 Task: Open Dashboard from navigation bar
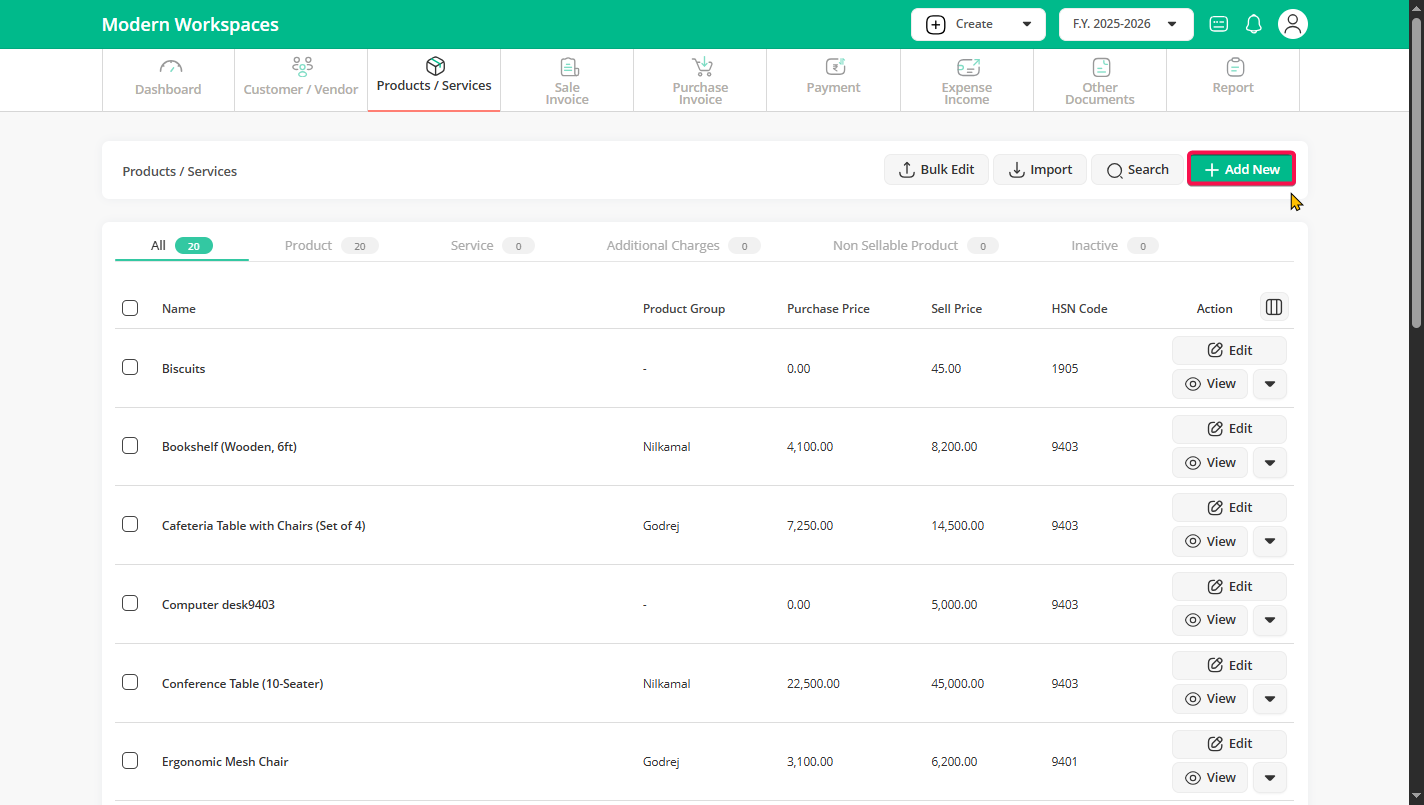point(168,79)
